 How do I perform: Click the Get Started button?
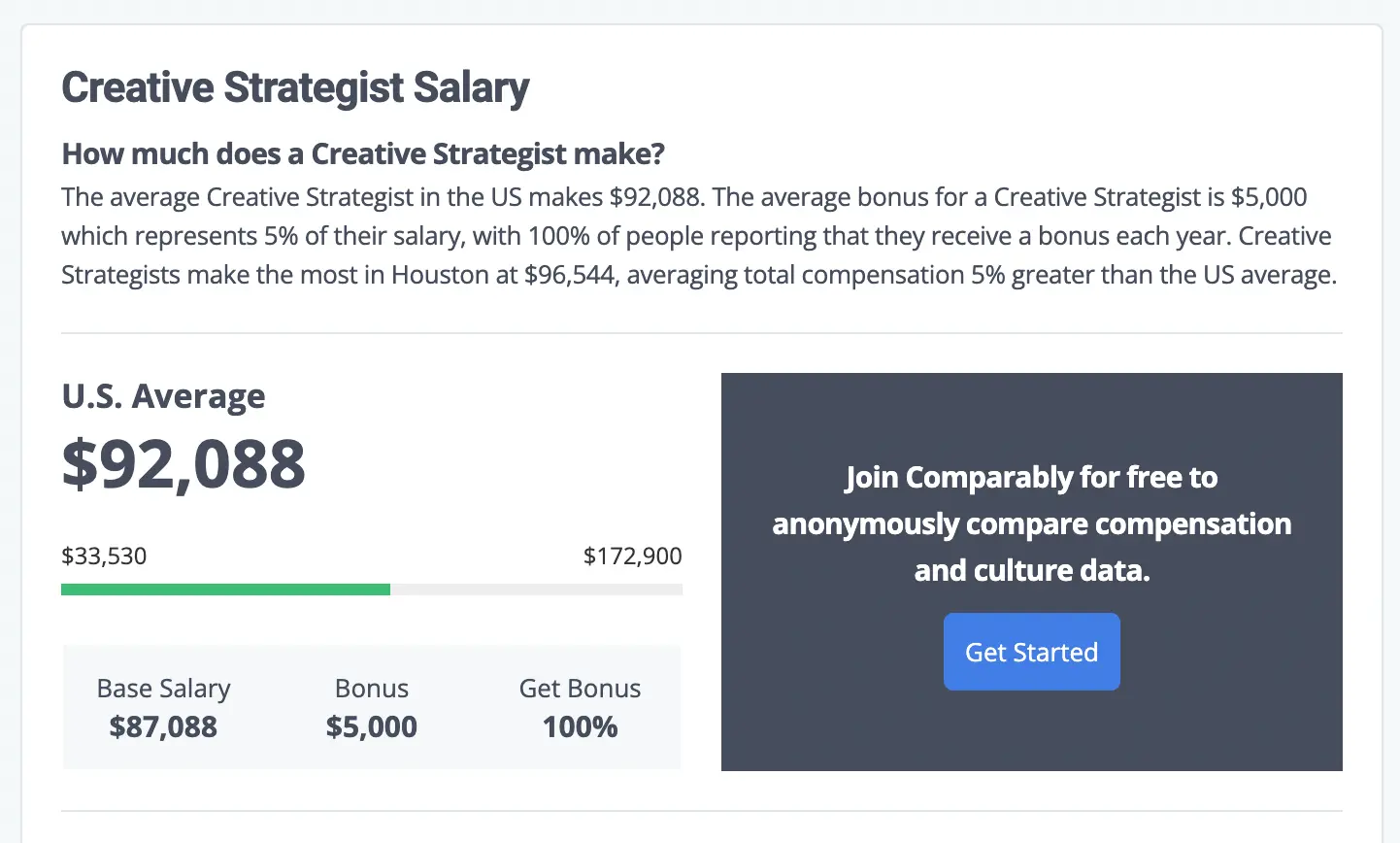[1031, 652]
